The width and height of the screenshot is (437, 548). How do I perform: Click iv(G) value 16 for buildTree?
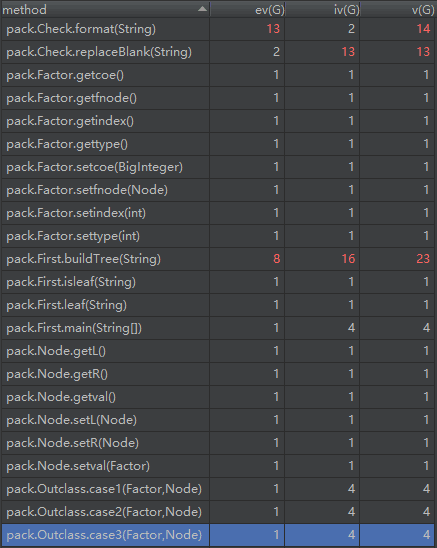[x=348, y=259]
